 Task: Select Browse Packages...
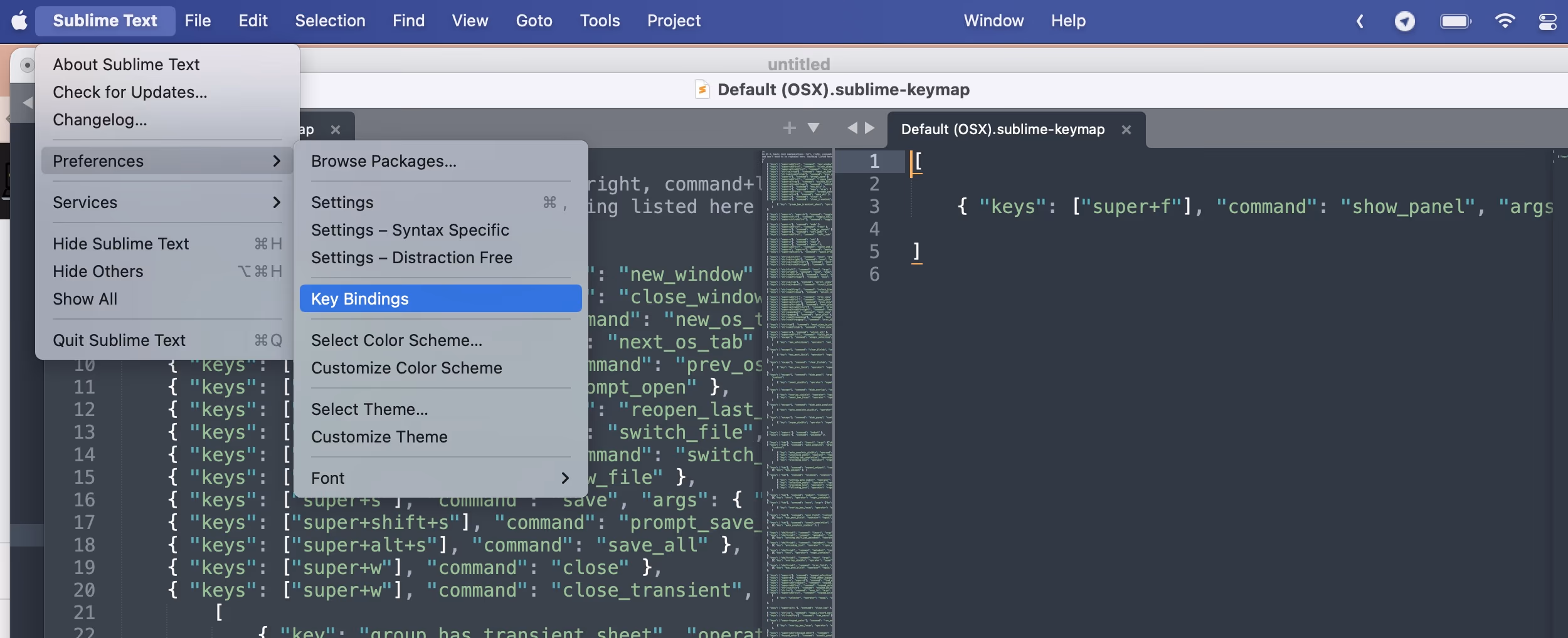tap(440, 161)
